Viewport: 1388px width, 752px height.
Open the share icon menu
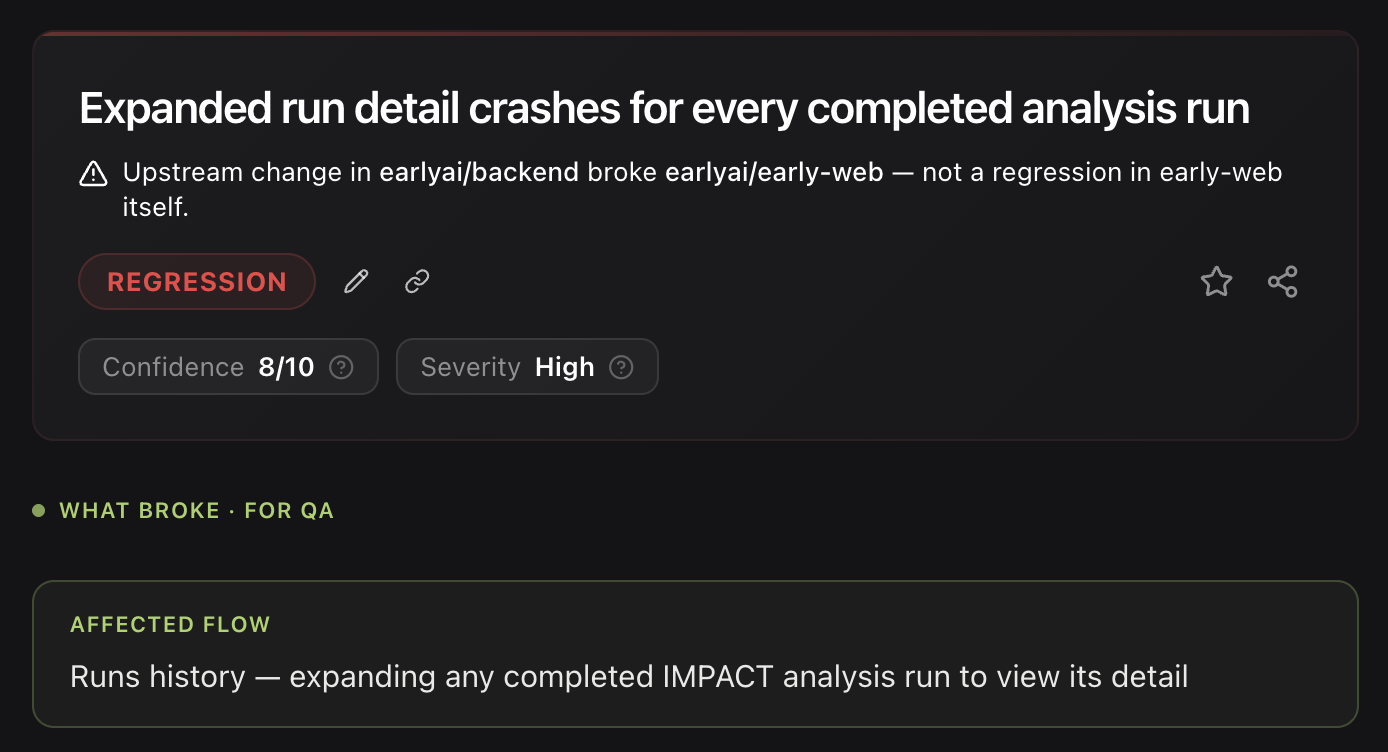(1283, 282)
